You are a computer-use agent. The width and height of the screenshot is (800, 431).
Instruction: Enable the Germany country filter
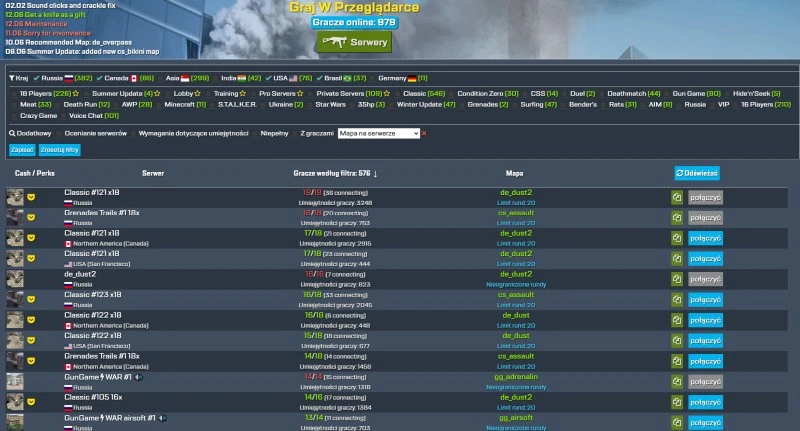tap(373, 79)
